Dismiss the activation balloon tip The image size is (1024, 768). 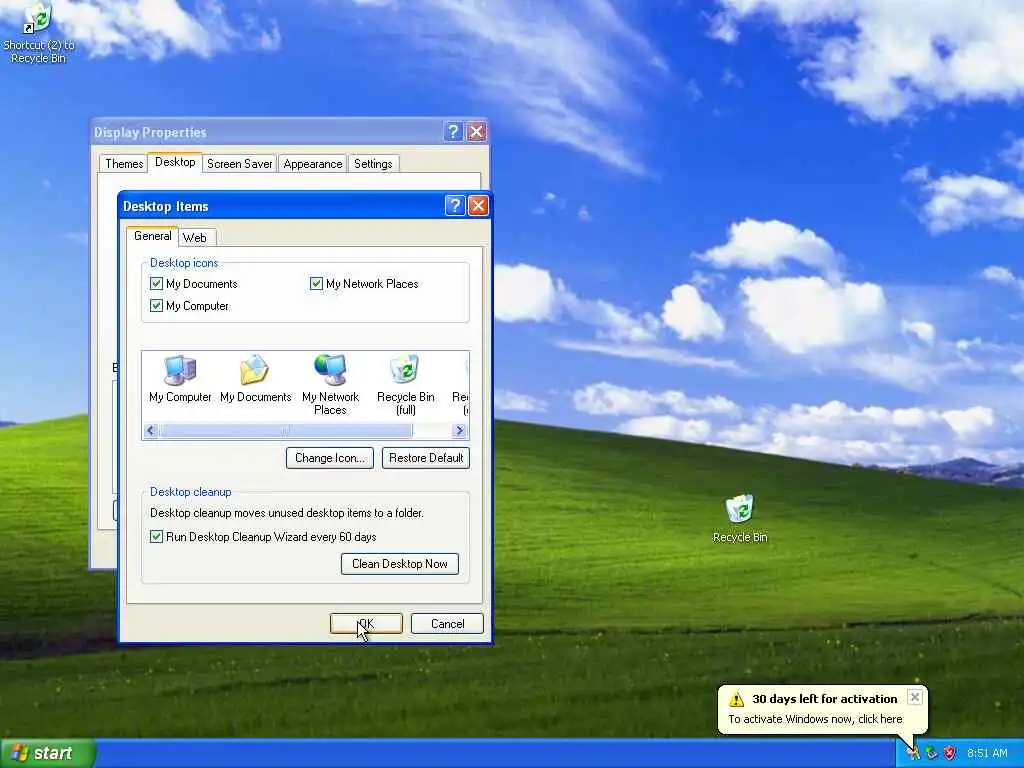915,697
